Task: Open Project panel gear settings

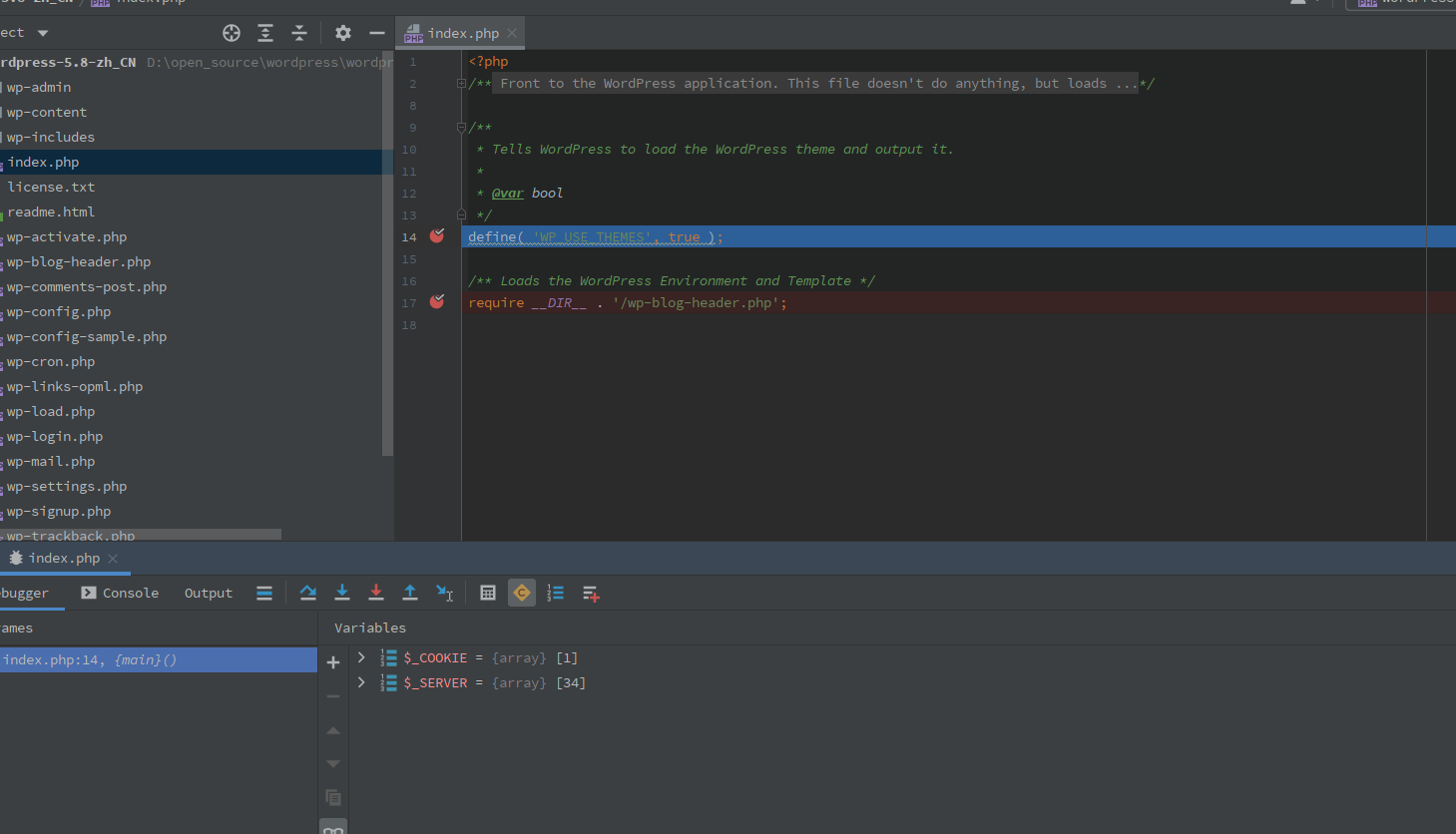Action: pos(343,33)
